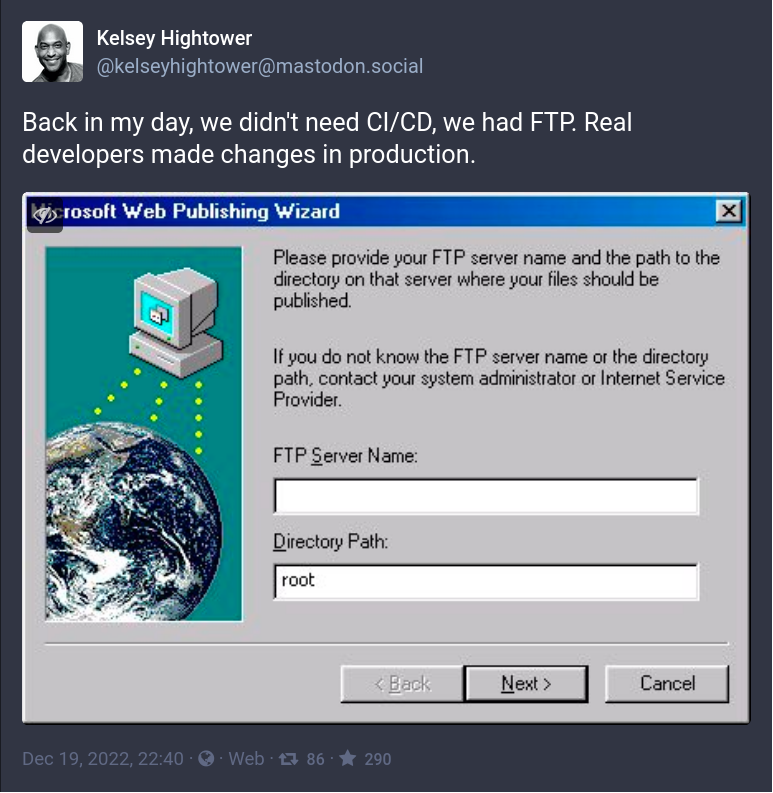Click the Cancel button in the wizard
The width and height of the screenshot is (773, 793).
(x=667, y=684)
